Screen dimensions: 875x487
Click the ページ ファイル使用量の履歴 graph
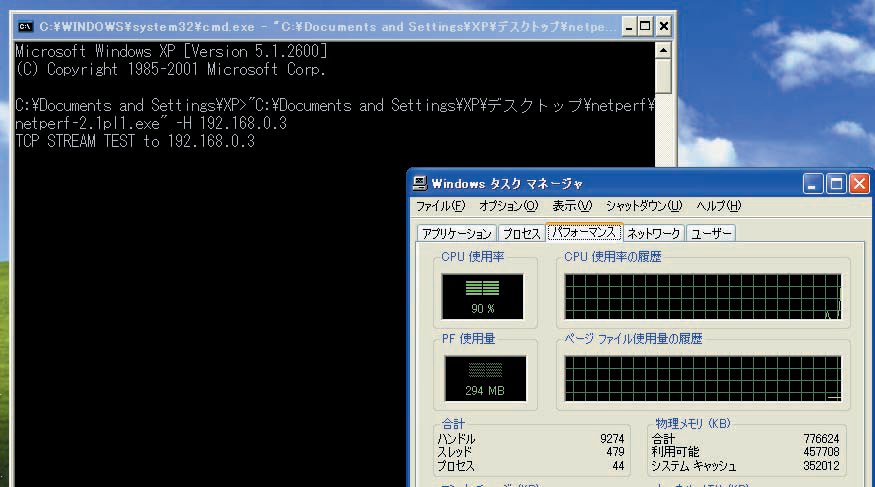[703, 379]
